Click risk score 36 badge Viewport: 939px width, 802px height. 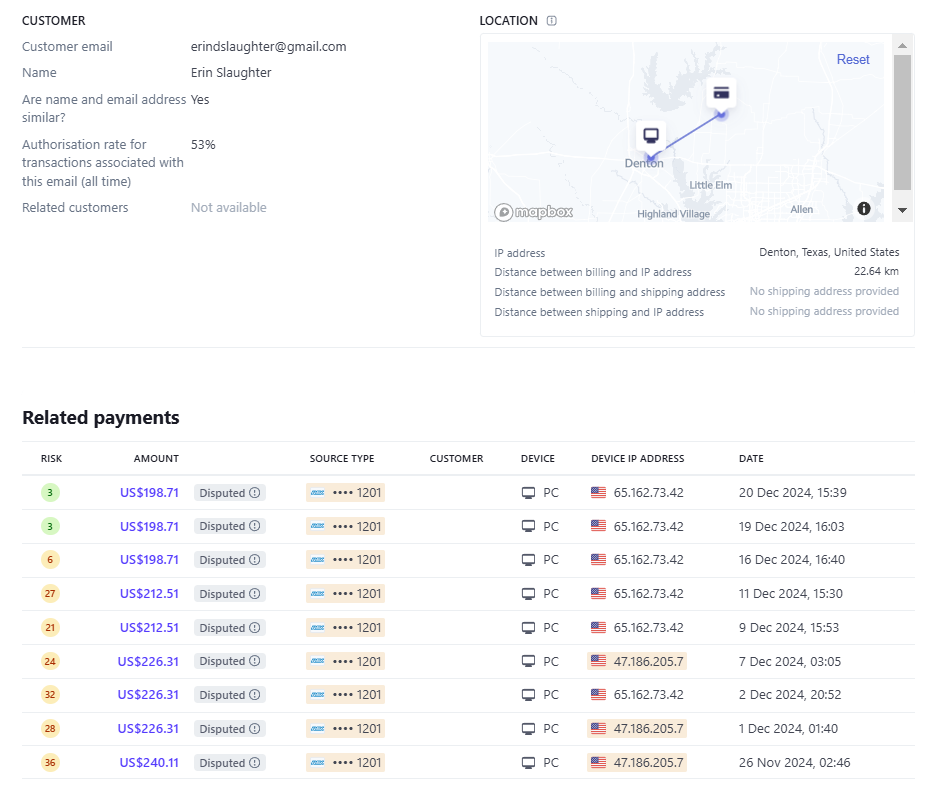point(50,763)
